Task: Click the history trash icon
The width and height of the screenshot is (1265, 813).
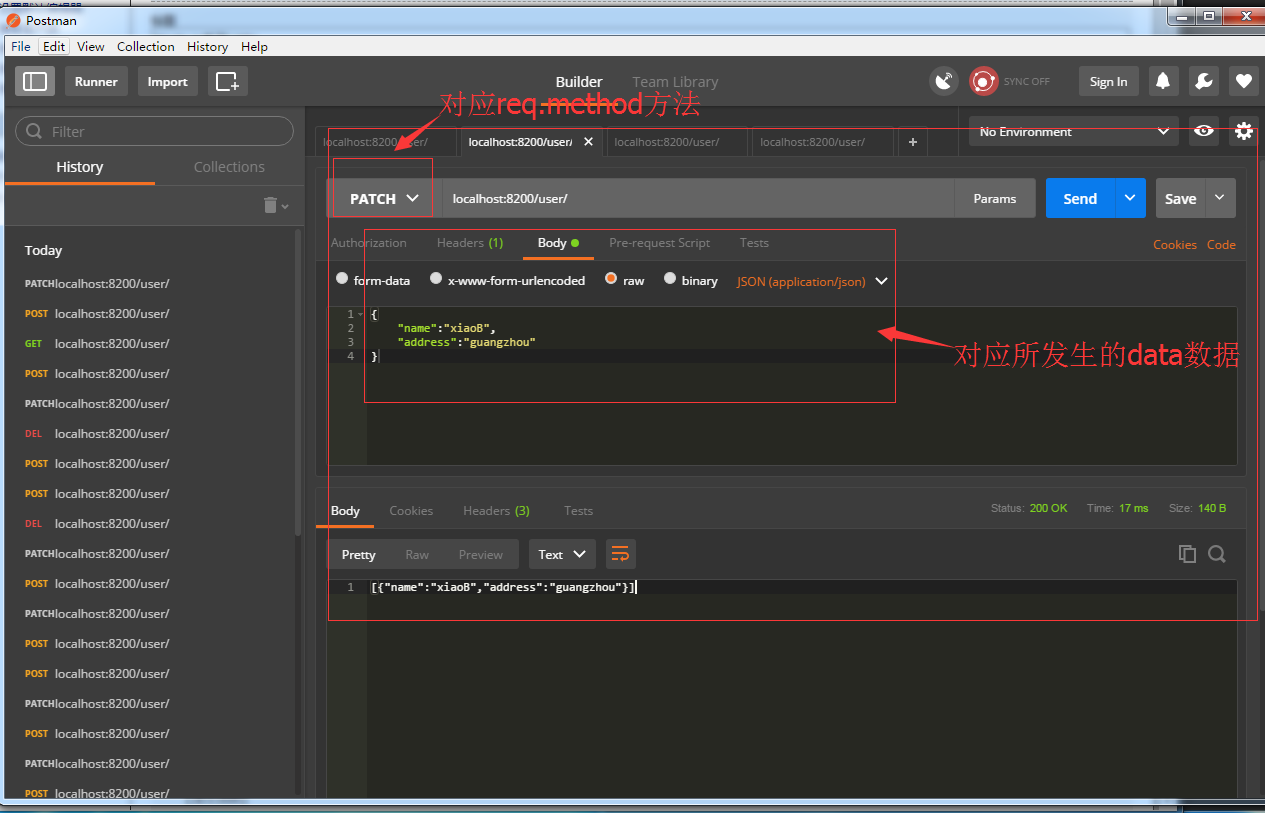Action: (270, 205)
